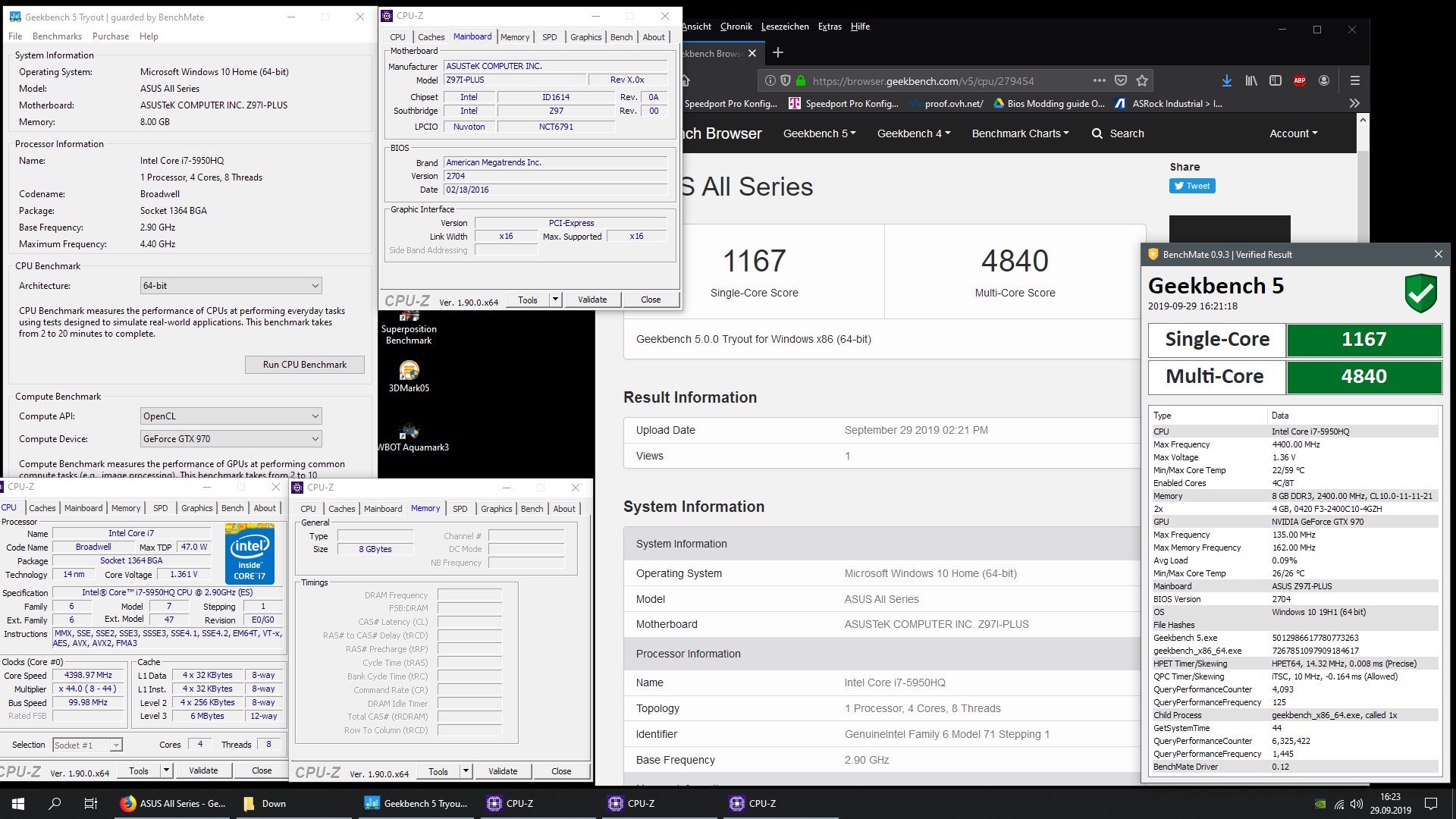Viewport: 1456px width, 819px height.
Task: Click Search magnifier in Geekbench navbar
Action: pyautogui.click(x=1097, y=133)
